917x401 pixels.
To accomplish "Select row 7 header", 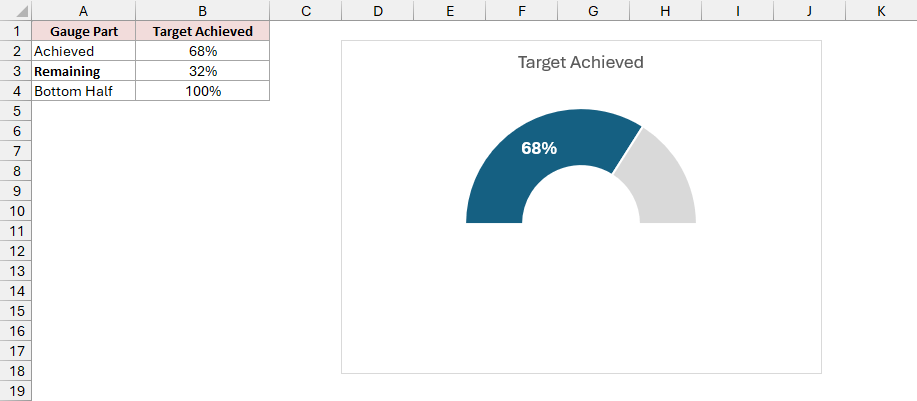I will pyautogui.click(x=16, y=151).
